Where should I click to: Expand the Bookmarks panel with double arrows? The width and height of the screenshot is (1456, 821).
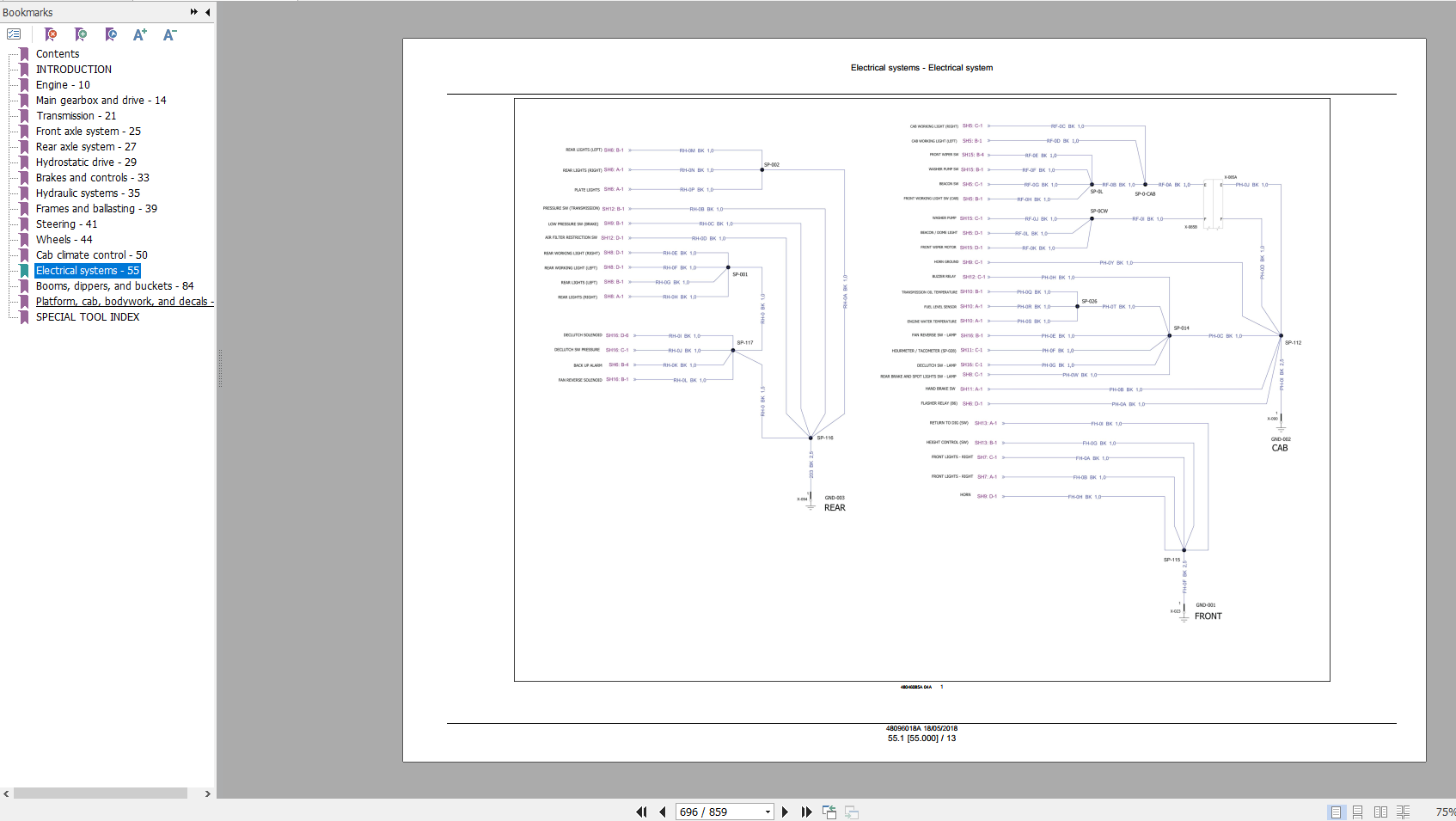[194, 12]
